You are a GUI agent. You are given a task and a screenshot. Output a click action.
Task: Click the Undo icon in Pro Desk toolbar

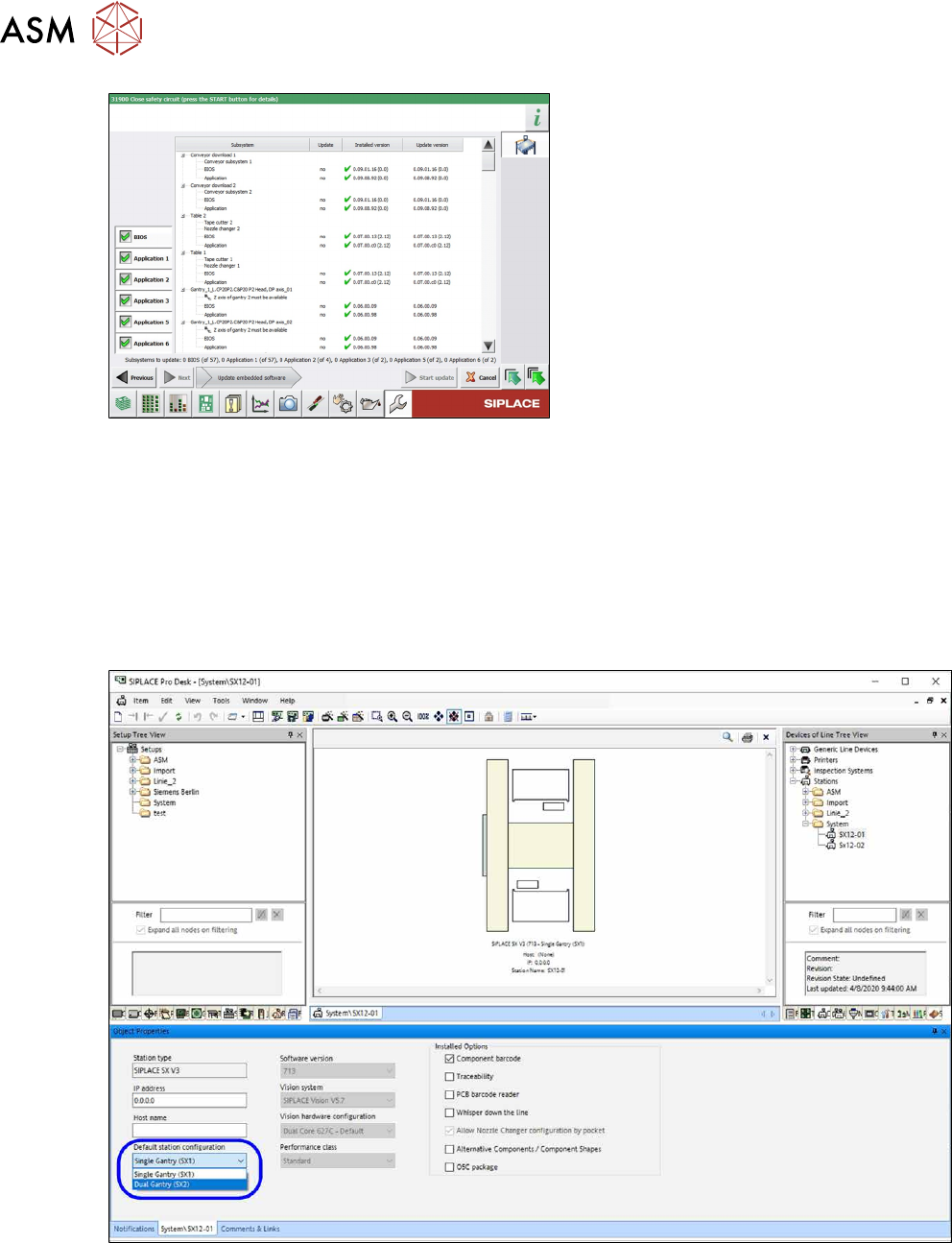pos(197,716)
